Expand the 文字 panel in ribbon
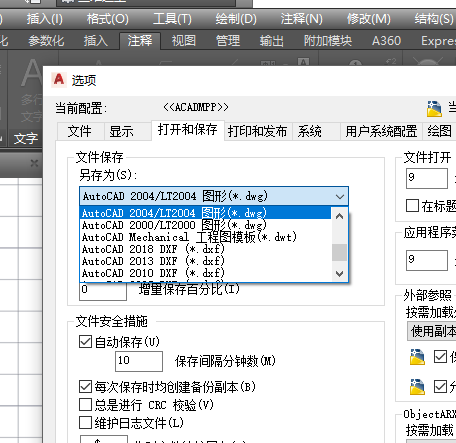The image size is (456, 443). (26, 138)
